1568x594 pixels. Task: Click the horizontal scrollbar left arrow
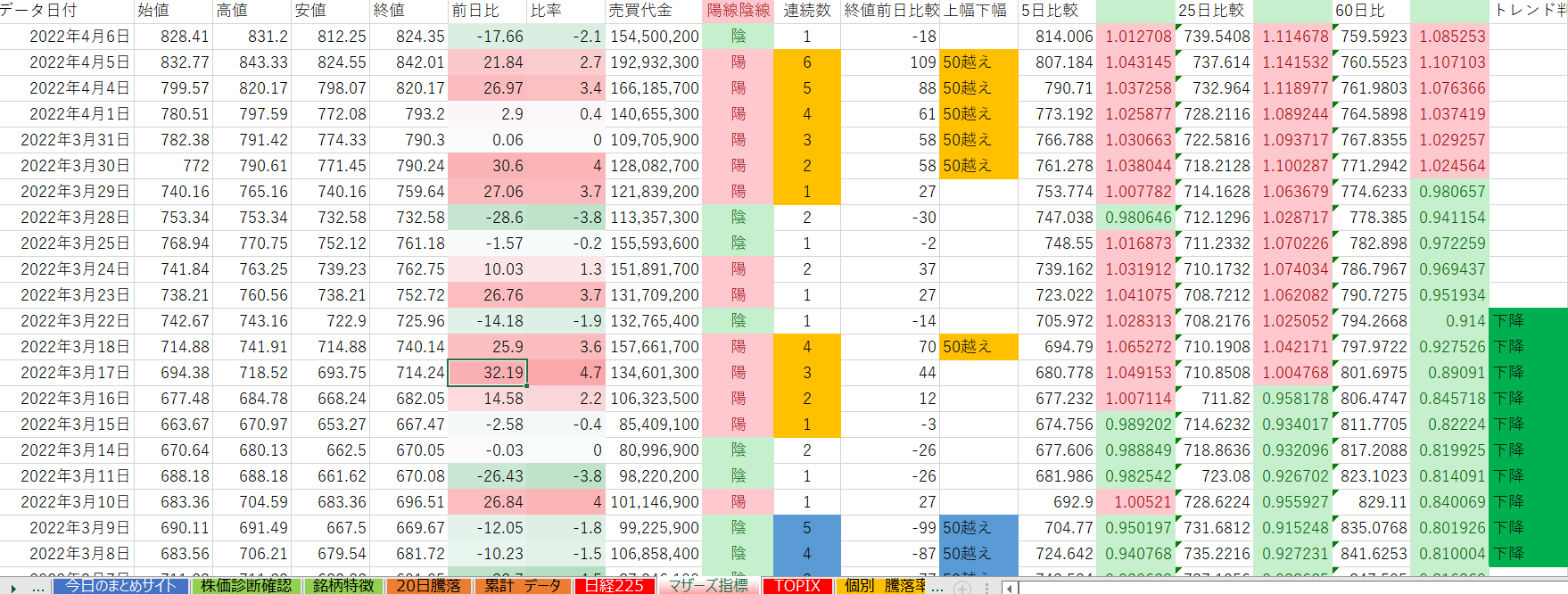click(x=1010, y=587)
